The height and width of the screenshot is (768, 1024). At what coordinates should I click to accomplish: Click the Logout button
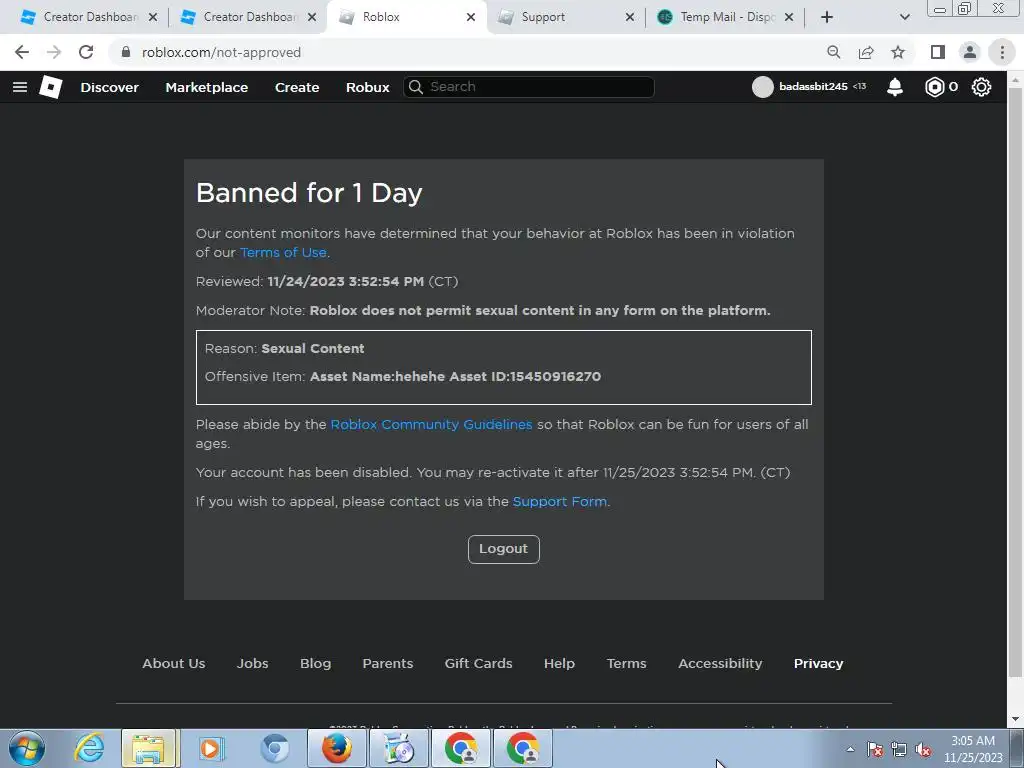click(504, 549)
